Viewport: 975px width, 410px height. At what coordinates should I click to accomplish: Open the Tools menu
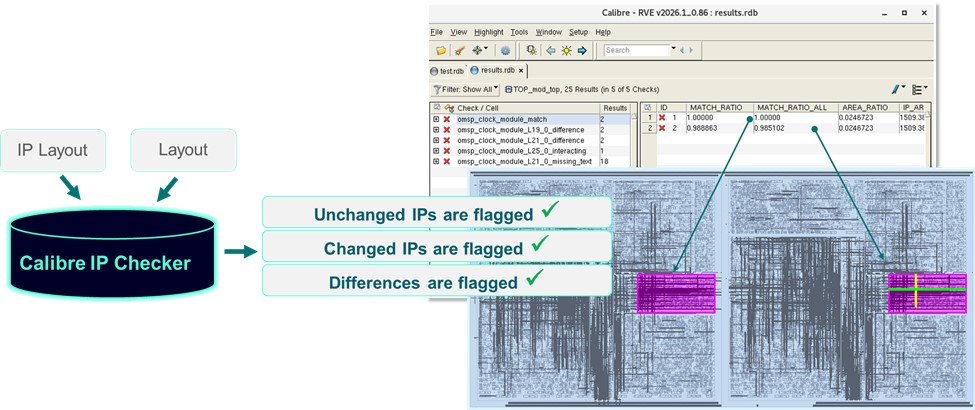click(x=519, y=32)
